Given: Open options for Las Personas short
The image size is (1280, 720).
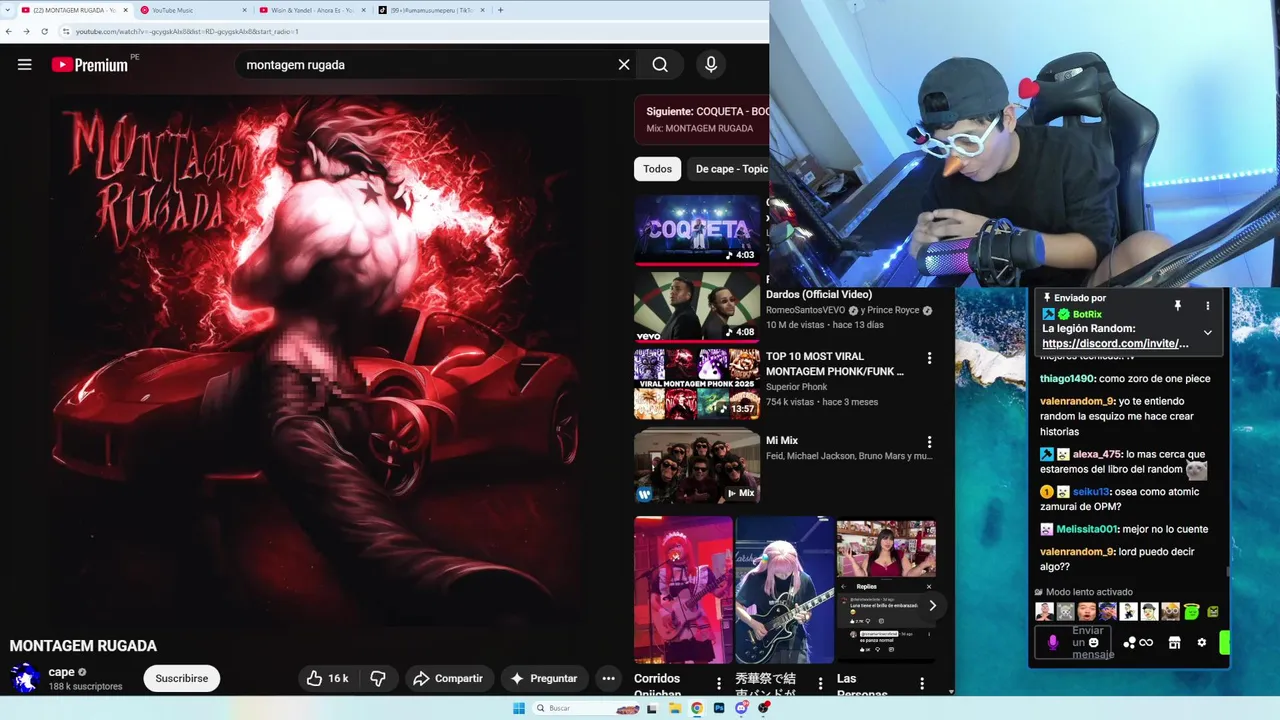Looking at the screenshot, I should pos(922,684).
